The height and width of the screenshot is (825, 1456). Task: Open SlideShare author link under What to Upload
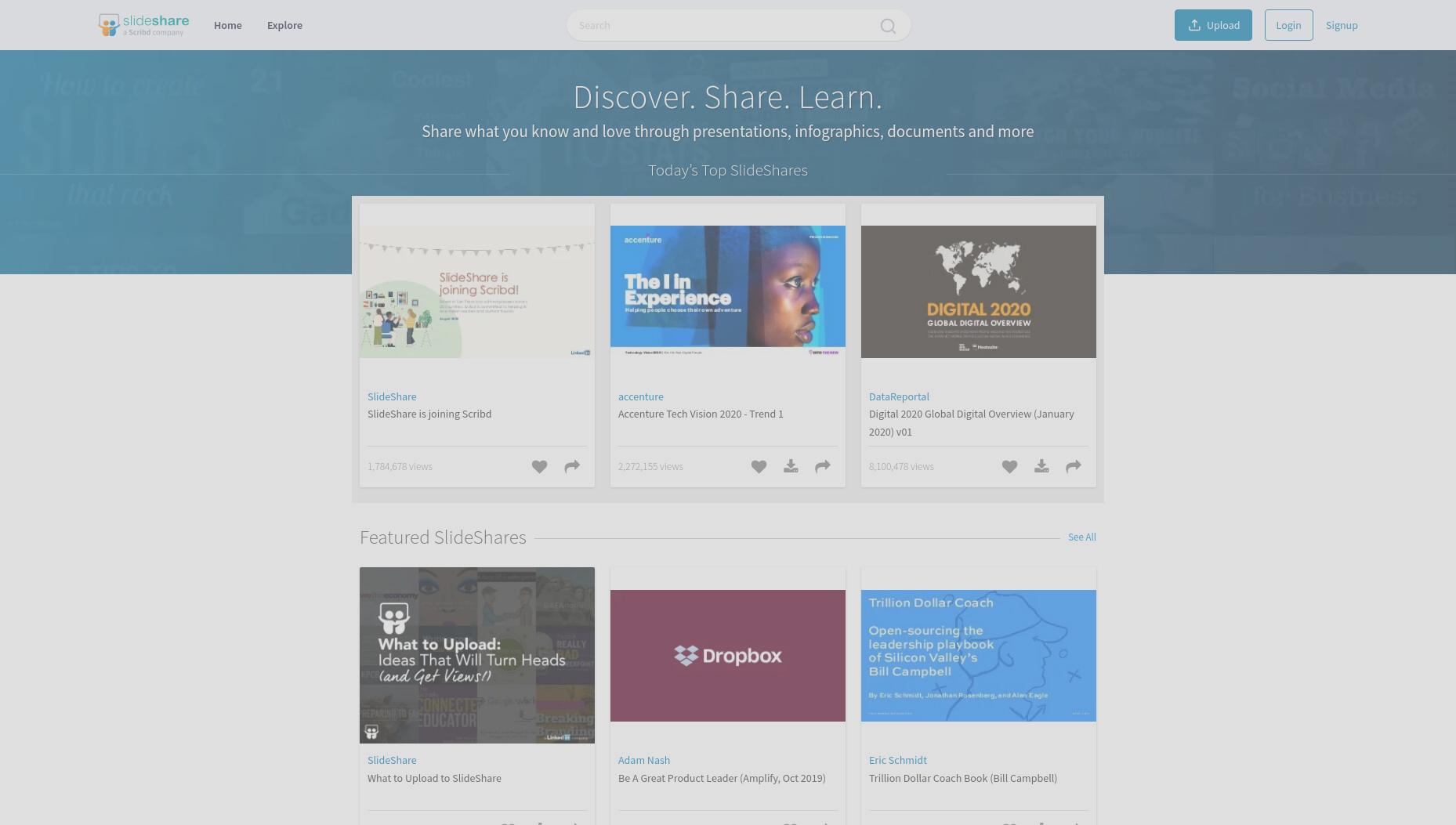click(392, 760)
